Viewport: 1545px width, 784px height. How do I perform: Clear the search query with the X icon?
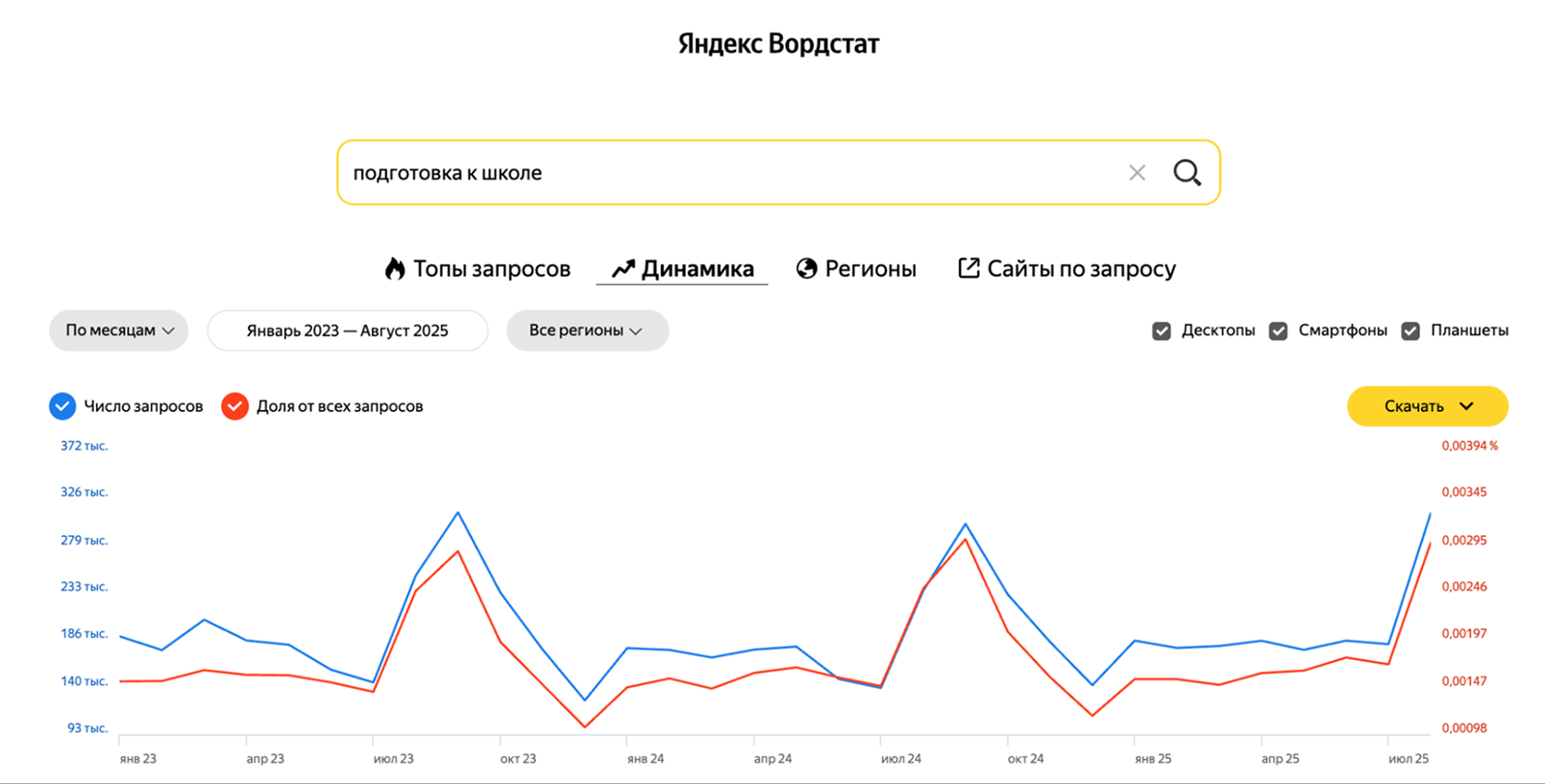pos(1137,173)
